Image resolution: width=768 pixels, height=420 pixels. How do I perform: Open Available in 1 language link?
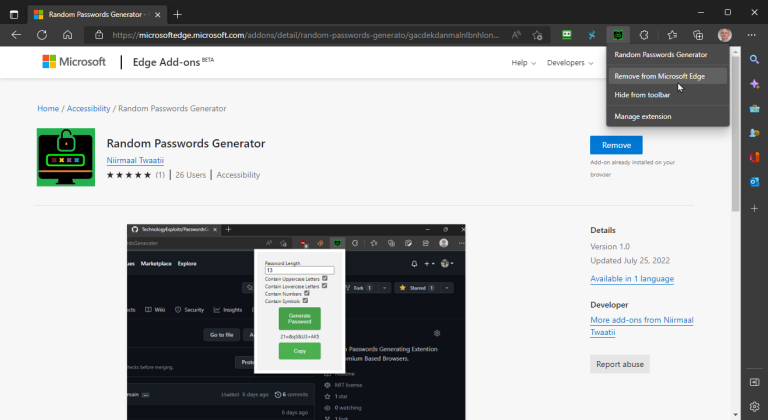[x=632, y=278]
